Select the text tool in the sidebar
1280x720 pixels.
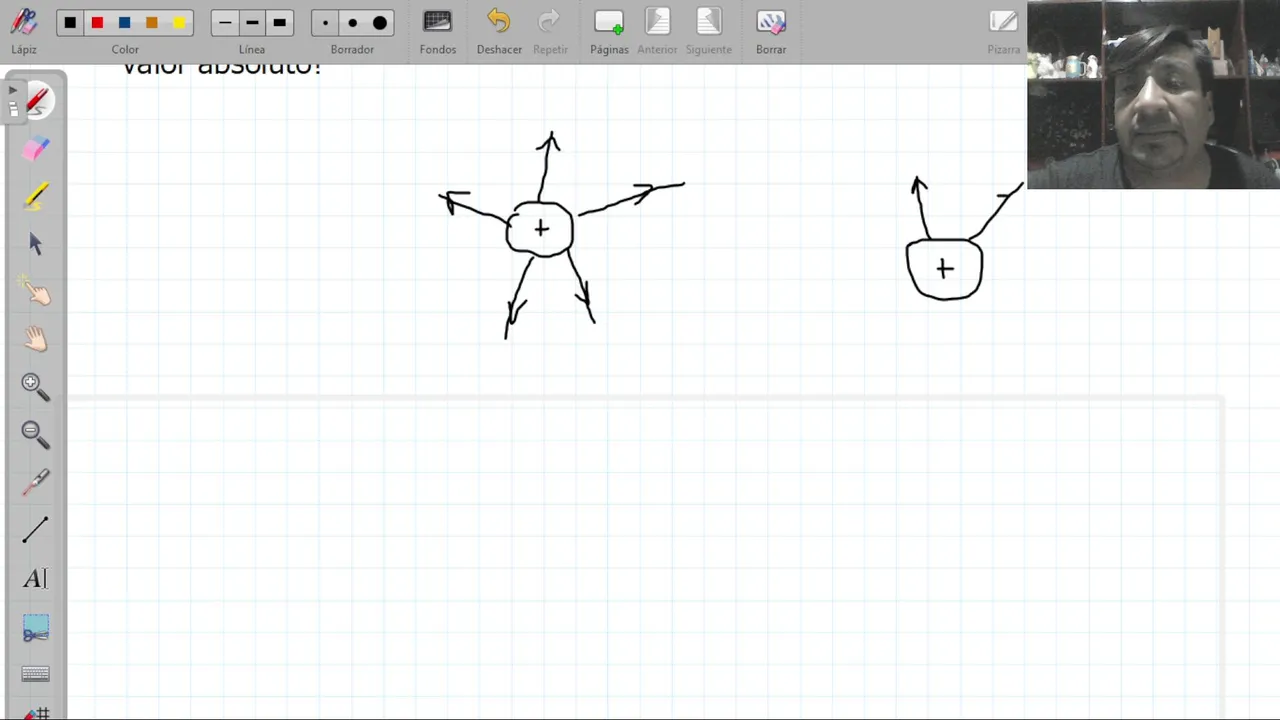click(x=35, y=578)
